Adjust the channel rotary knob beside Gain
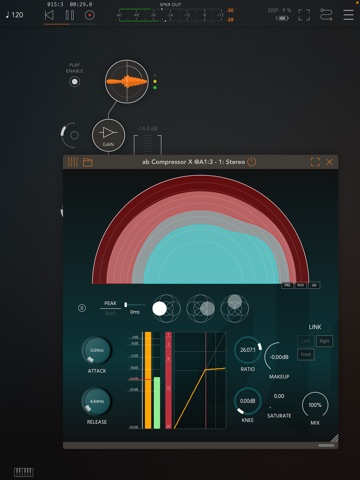 click(x=71, y=135)
